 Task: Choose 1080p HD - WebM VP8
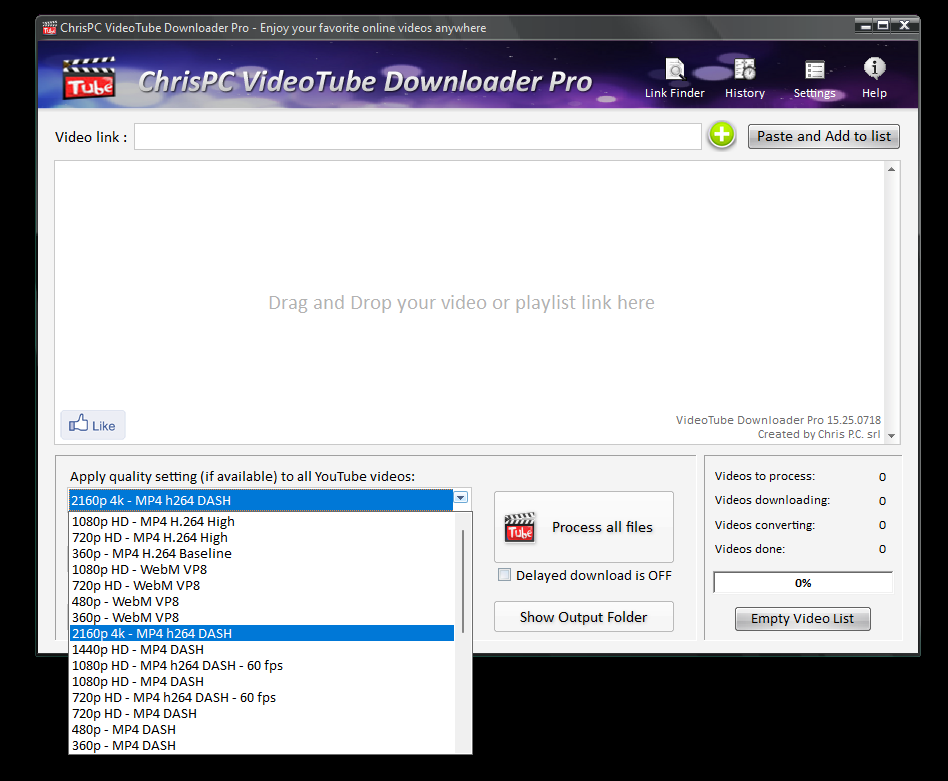coord(261,569)
